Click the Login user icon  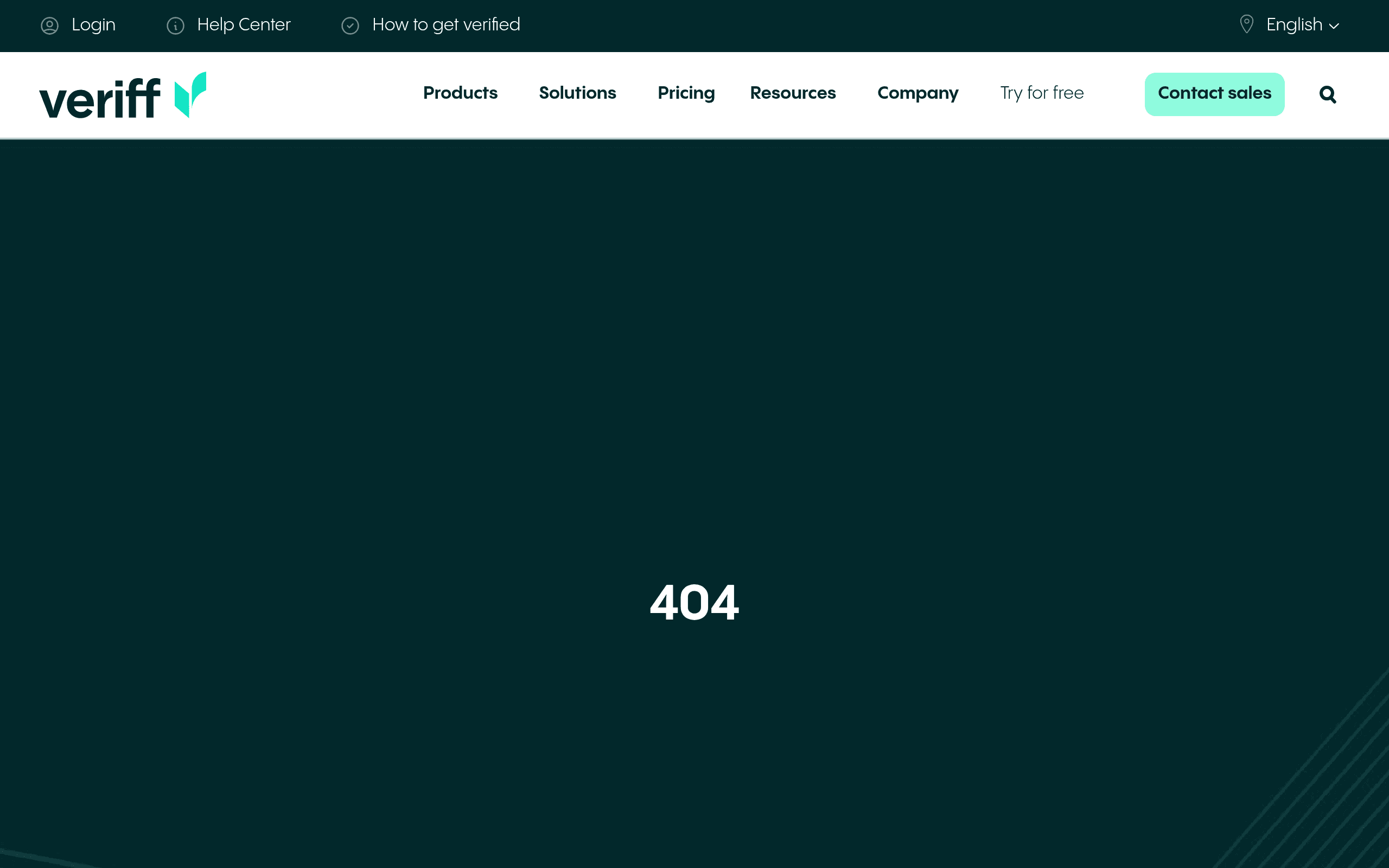click(x=50, y=26)
